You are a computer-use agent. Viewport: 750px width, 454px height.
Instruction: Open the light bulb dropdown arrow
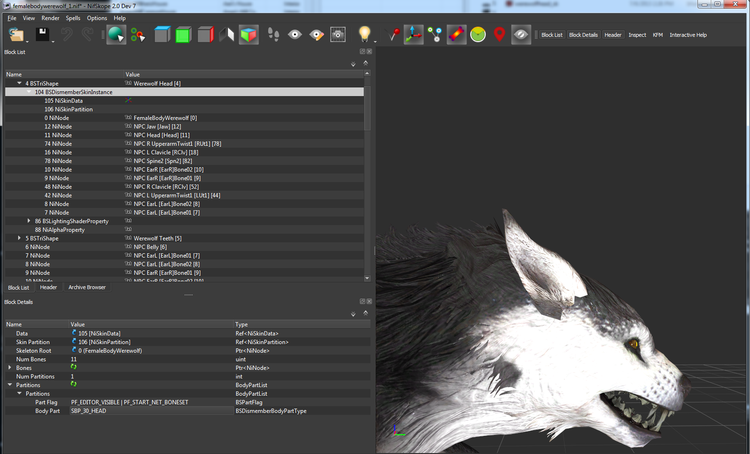coord(375,42)
